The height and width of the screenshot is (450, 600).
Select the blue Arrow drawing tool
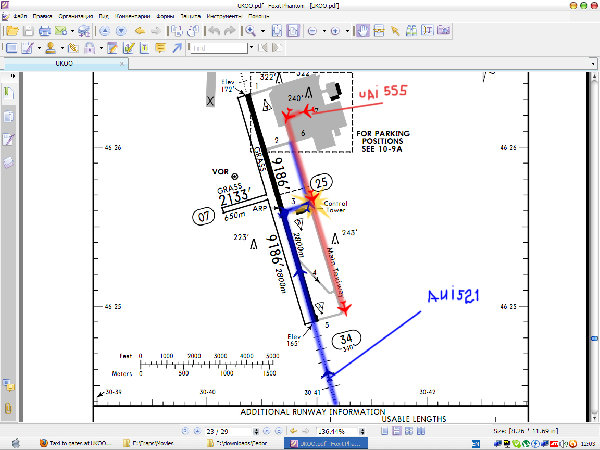pyautogui.click(x=177, y=48)
